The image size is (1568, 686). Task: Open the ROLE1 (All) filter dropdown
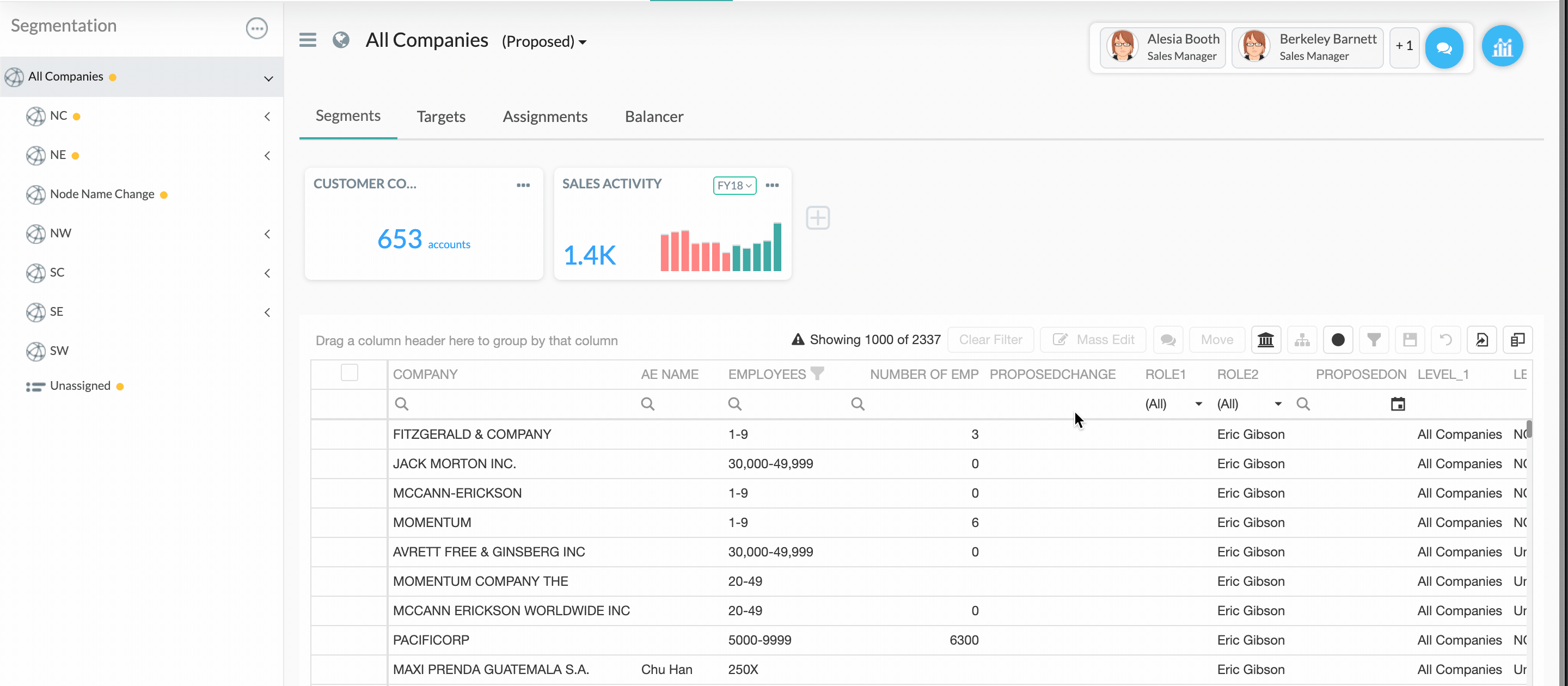[1173, 403]
